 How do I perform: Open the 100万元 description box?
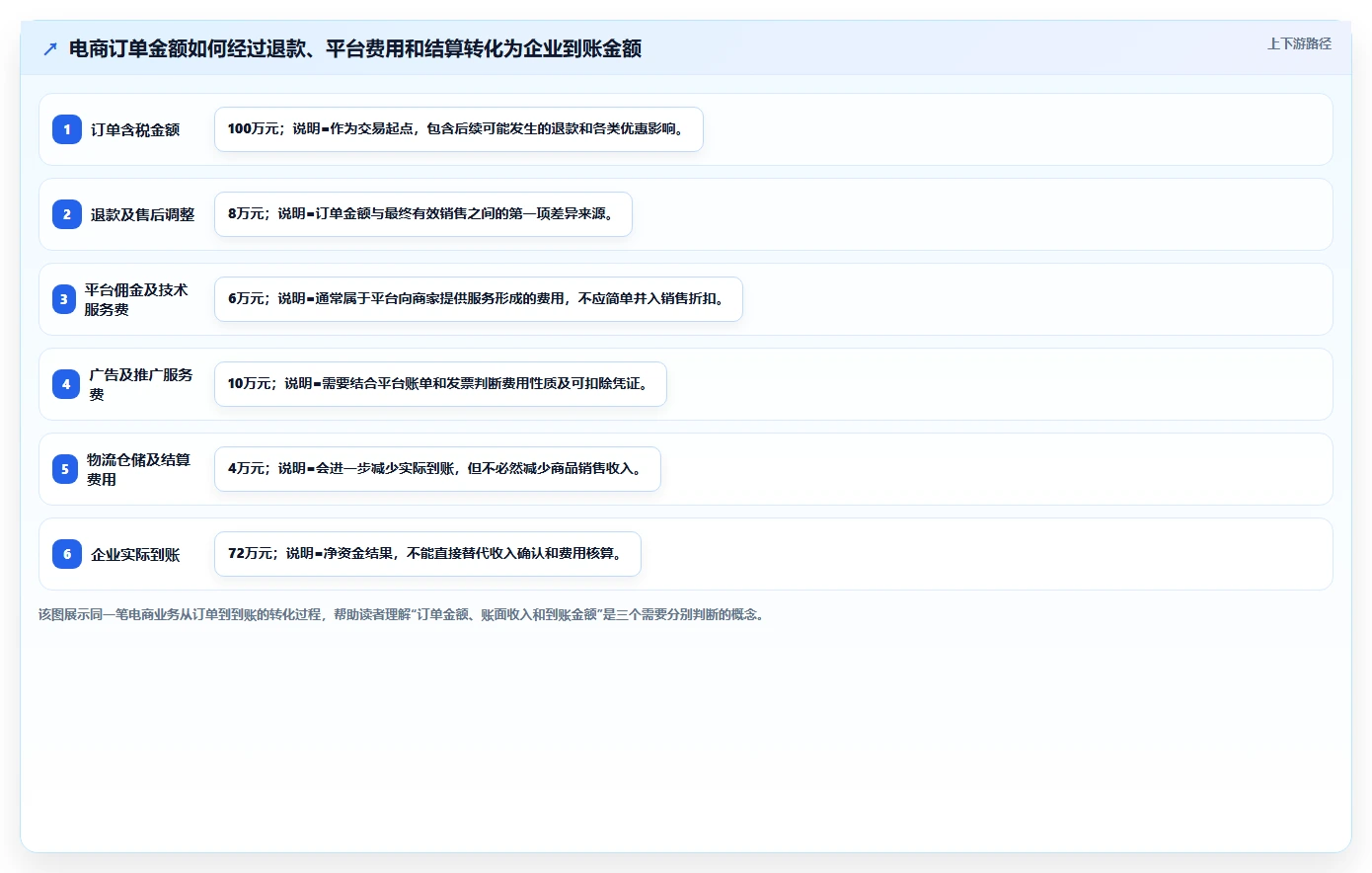pyautogui.click(x=459, y=129)
